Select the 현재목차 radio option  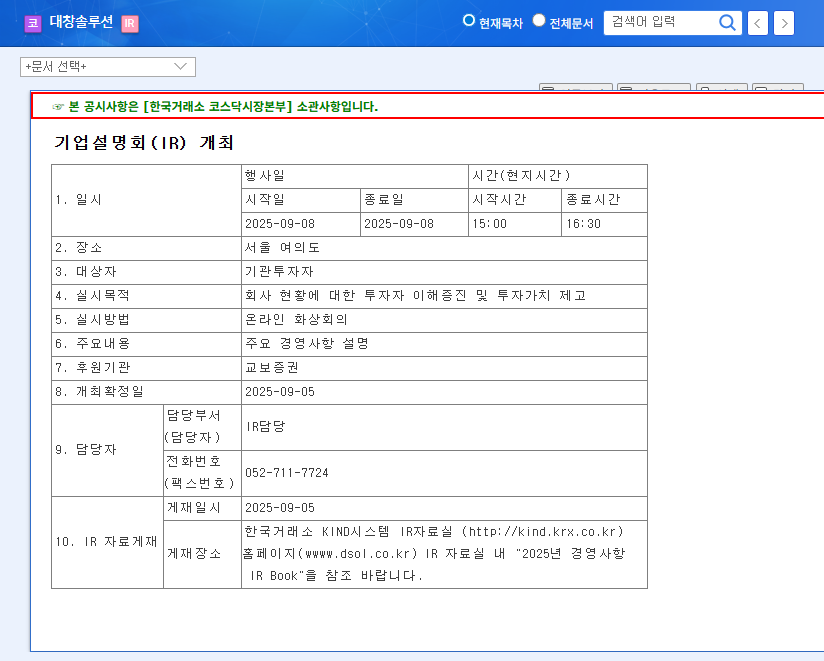coord(469,20)
